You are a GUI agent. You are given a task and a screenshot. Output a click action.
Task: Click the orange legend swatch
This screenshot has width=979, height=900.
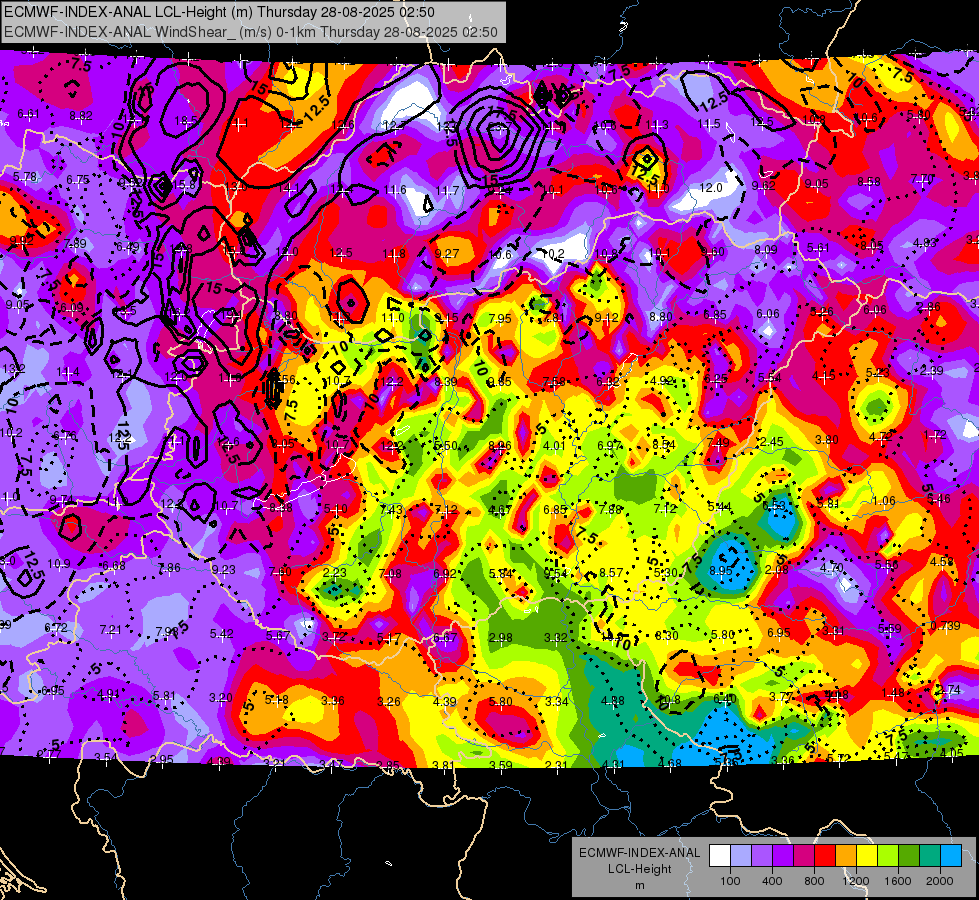pos(845,856)
